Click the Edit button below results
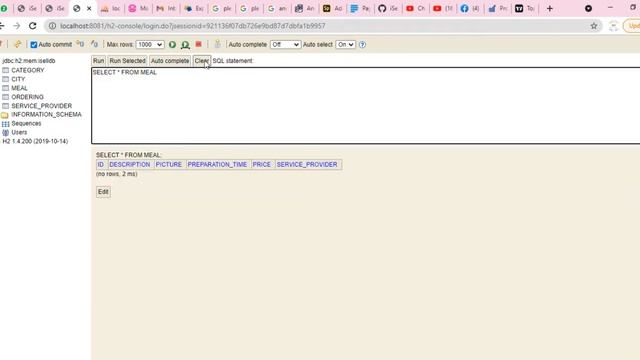Screen dimensions: 640x360 click(x=103, y=192)
